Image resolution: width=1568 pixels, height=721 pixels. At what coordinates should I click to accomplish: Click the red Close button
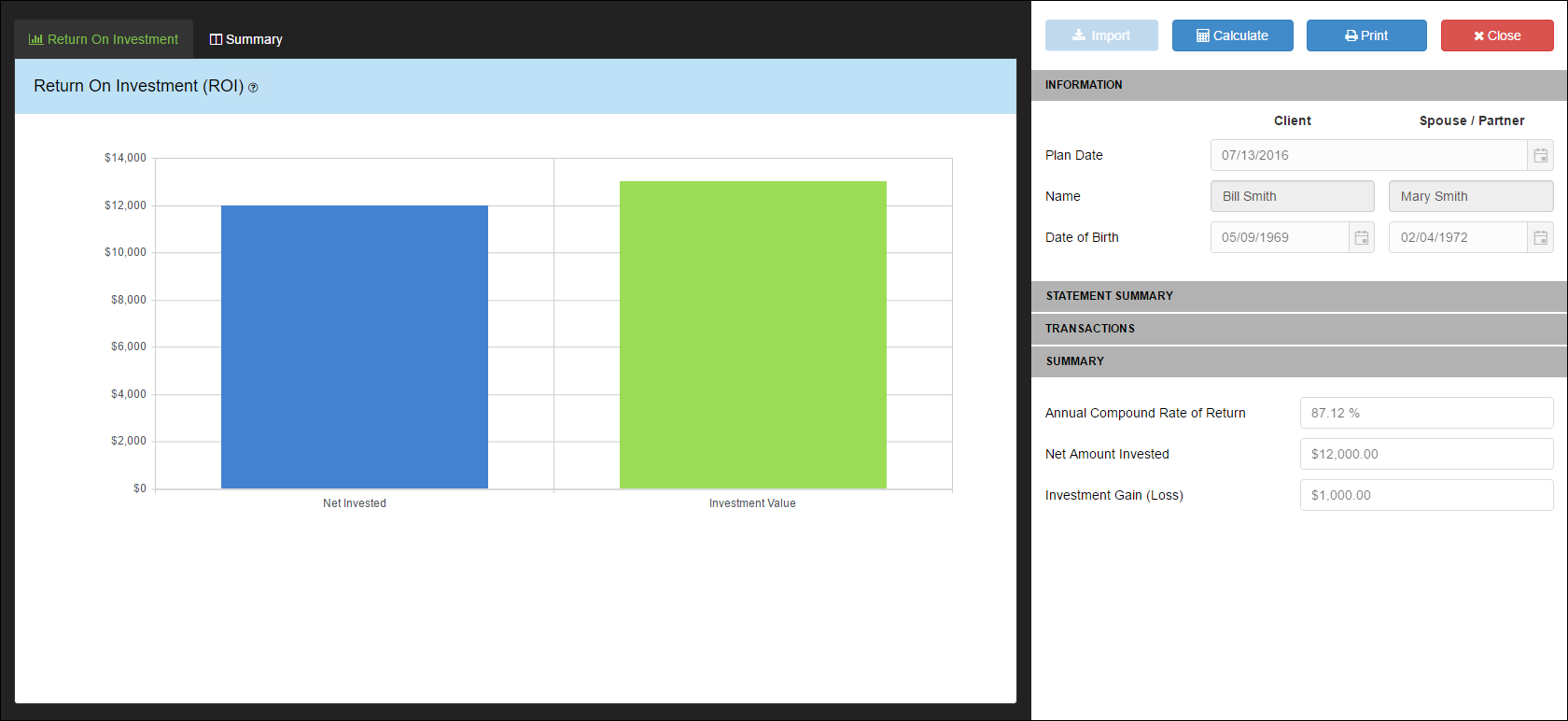coord(1497,35)
